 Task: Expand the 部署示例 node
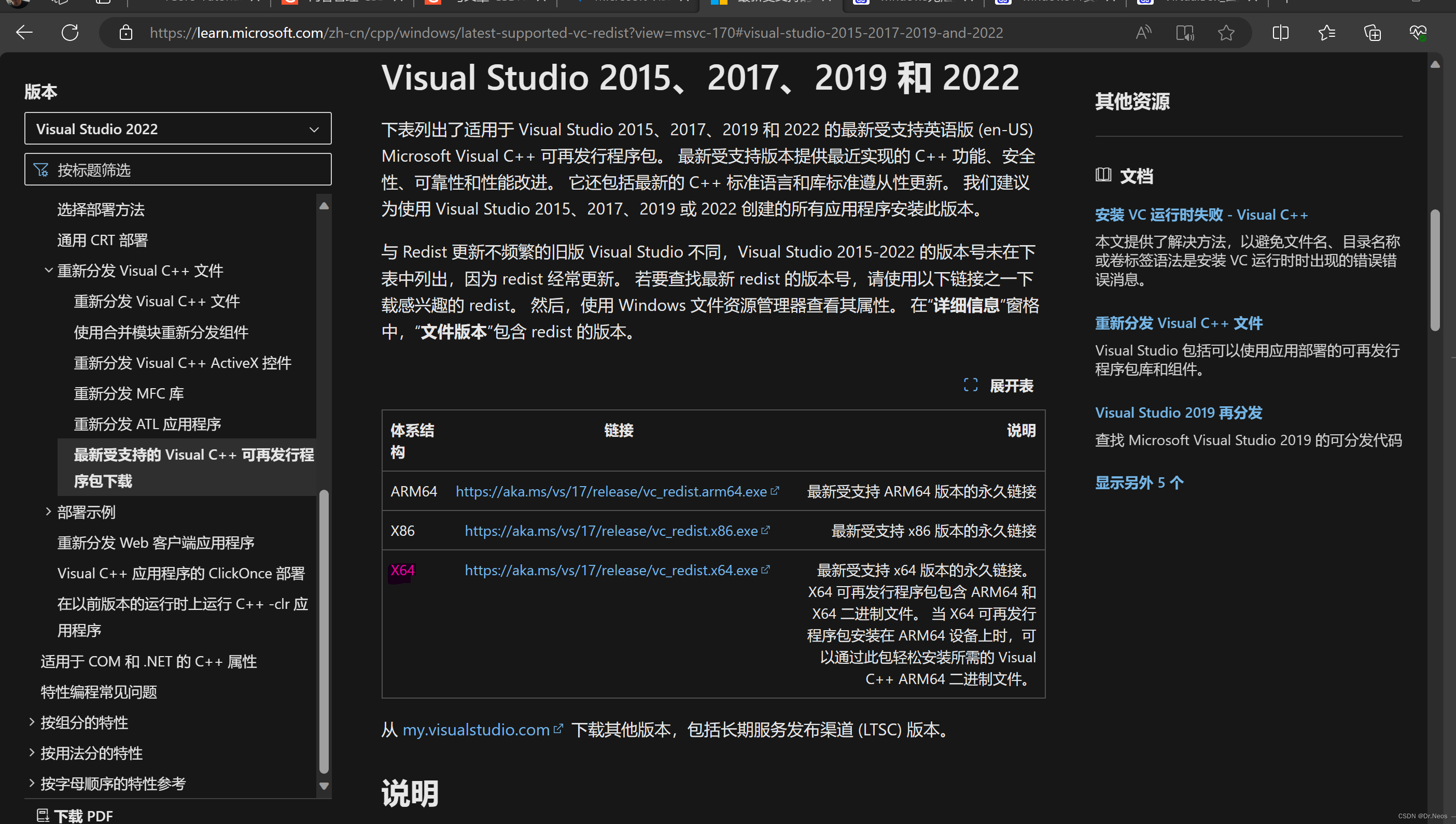(x=49, y=512)
